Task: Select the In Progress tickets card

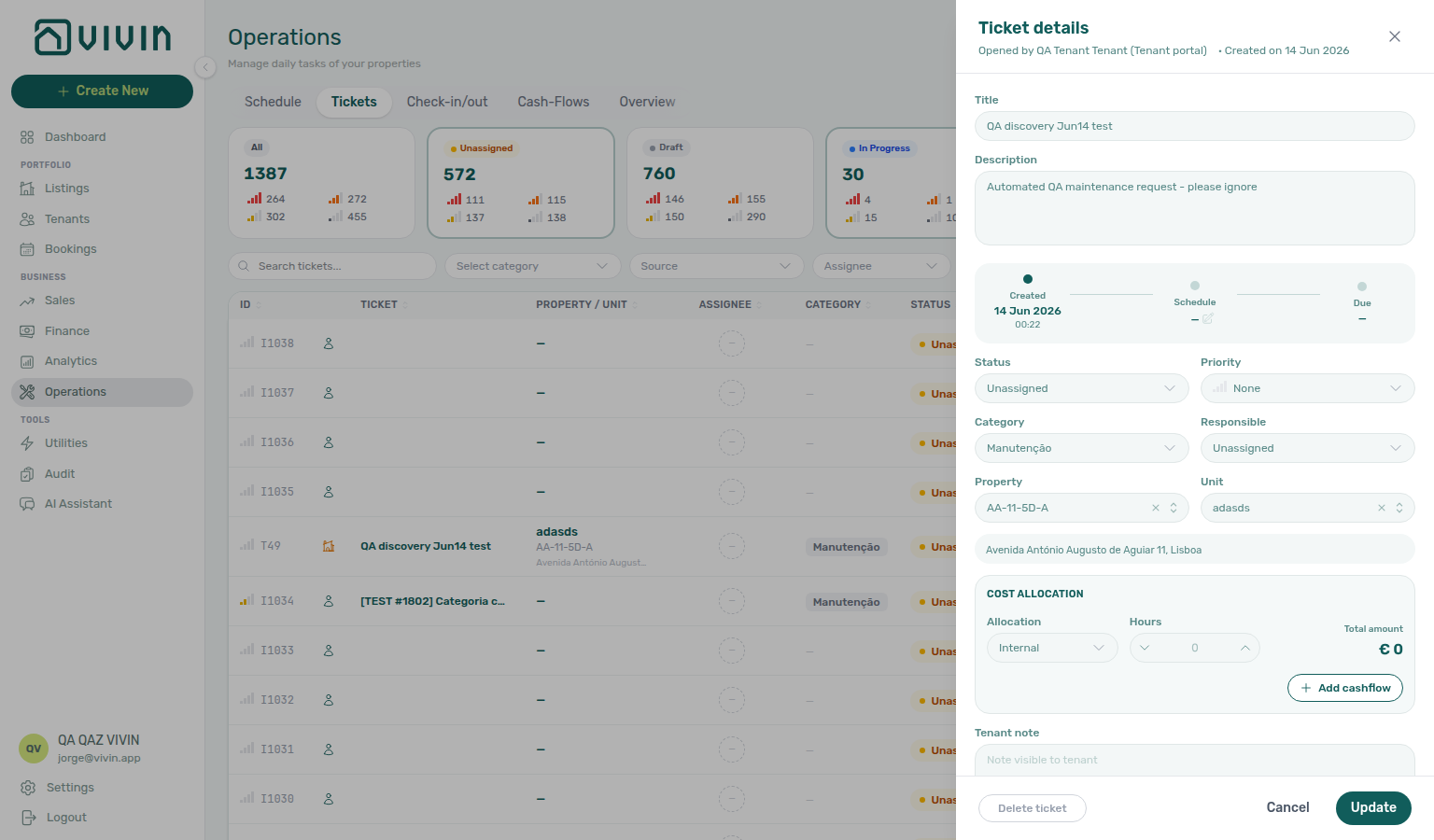Action: click(892, 183)
